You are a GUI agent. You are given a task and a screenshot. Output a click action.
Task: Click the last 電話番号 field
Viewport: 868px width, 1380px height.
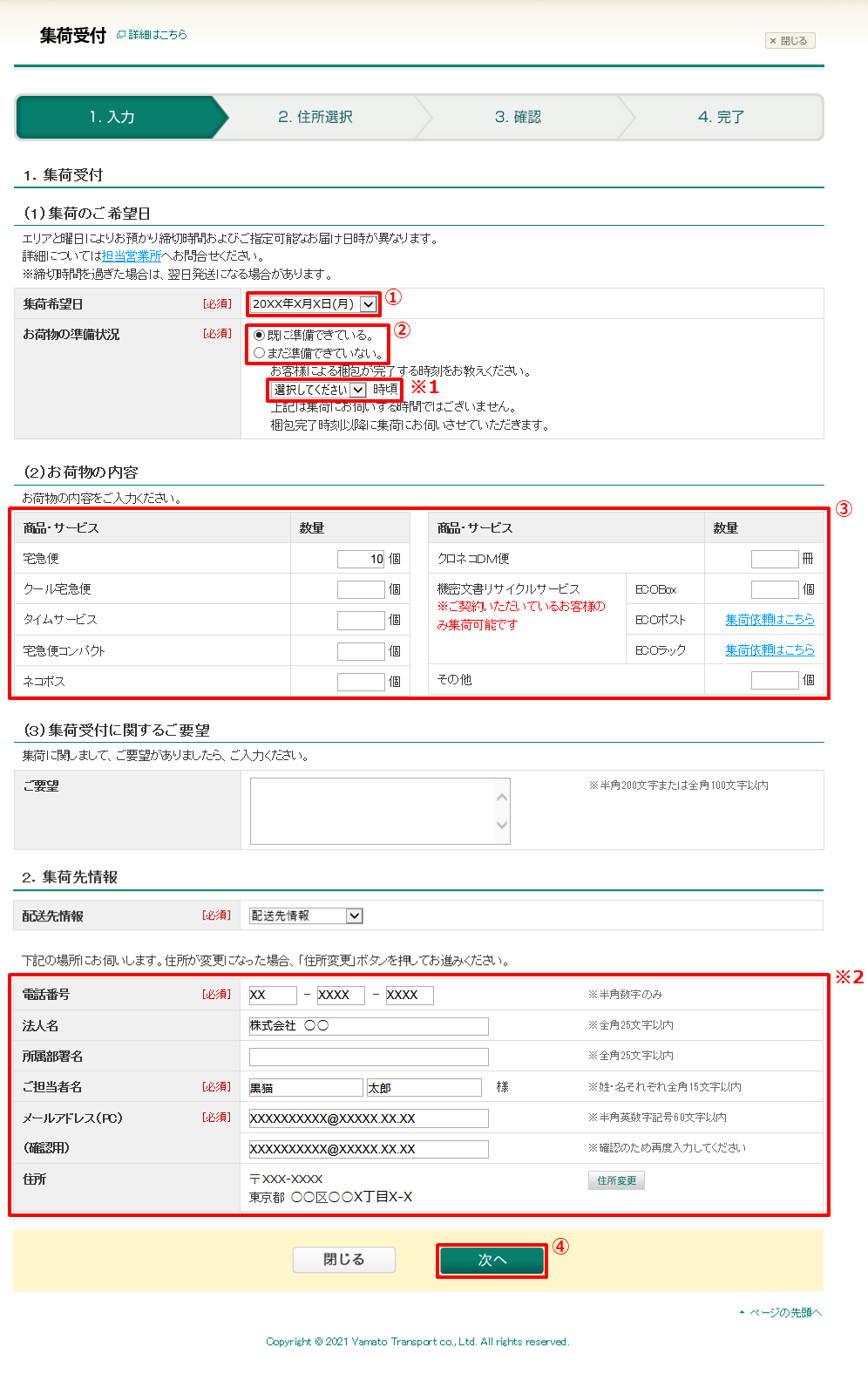pyautogui.click(x=410, y=996)
